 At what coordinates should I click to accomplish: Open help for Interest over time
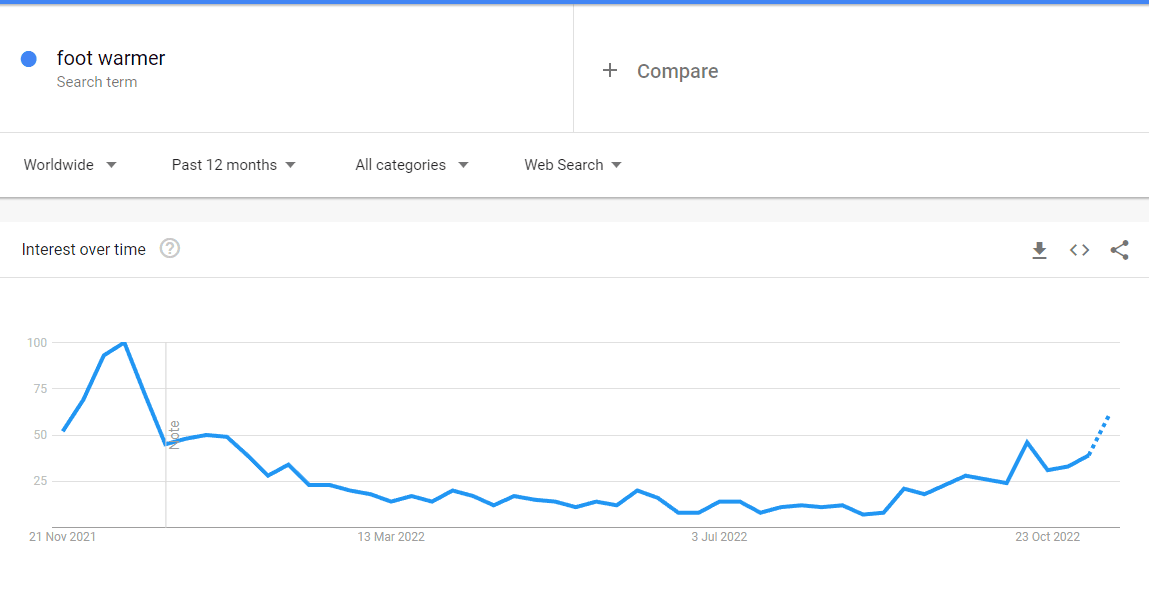[x=170, y=248]
